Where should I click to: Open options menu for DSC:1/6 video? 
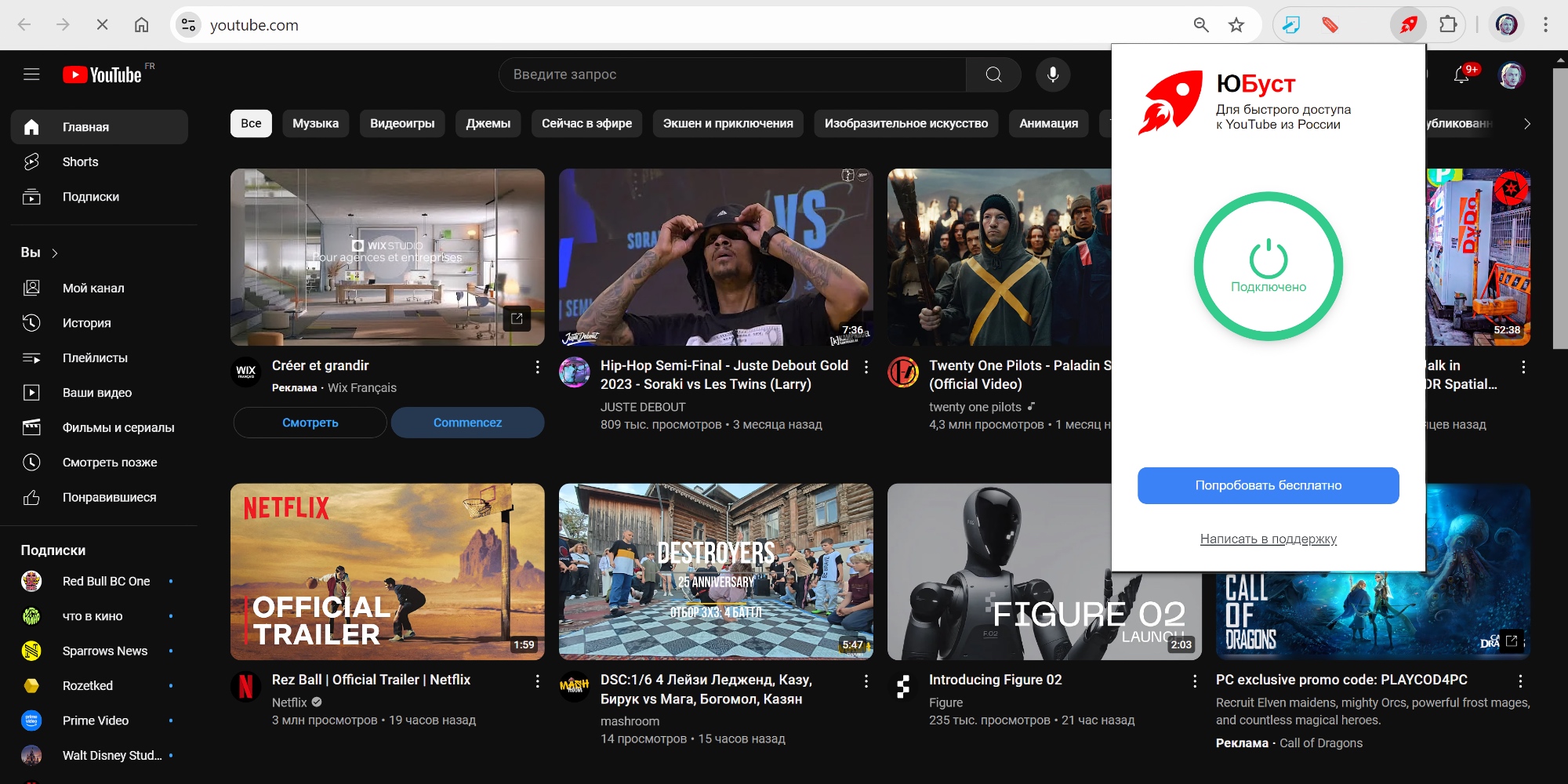point(866,681)
